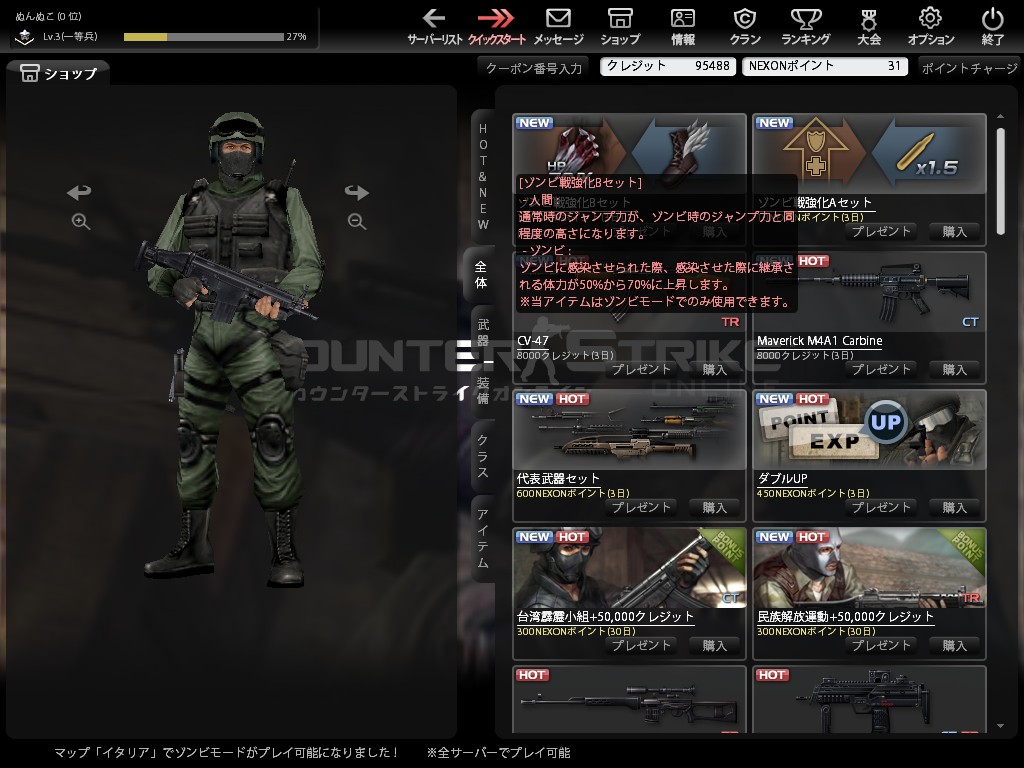Viewport: 1024px width, 768px height.
Task: Select the 全体 category tab
Action: pos(481,275)
